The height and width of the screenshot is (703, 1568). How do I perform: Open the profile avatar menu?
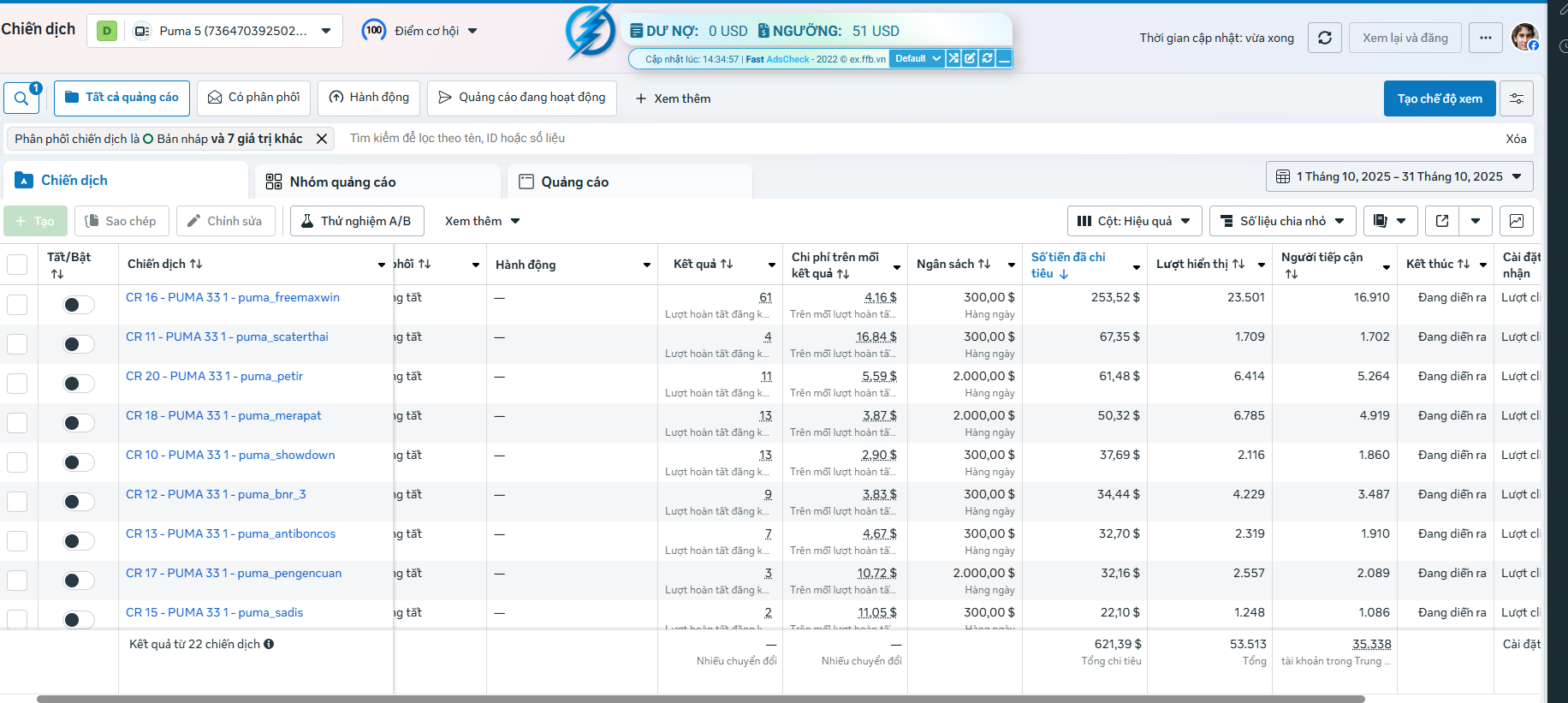[1524, 37]
